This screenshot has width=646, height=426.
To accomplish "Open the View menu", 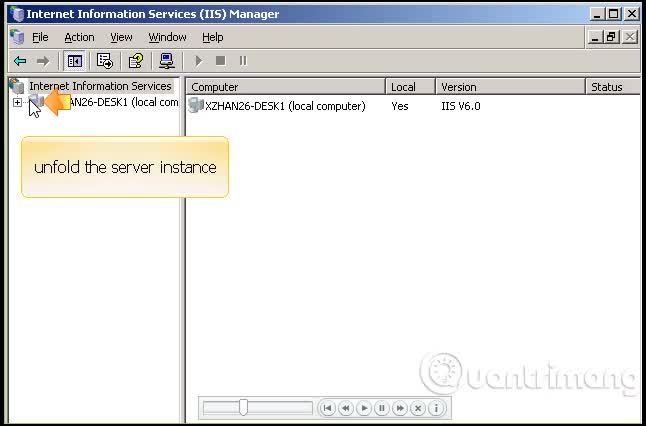I will point(121,37).
